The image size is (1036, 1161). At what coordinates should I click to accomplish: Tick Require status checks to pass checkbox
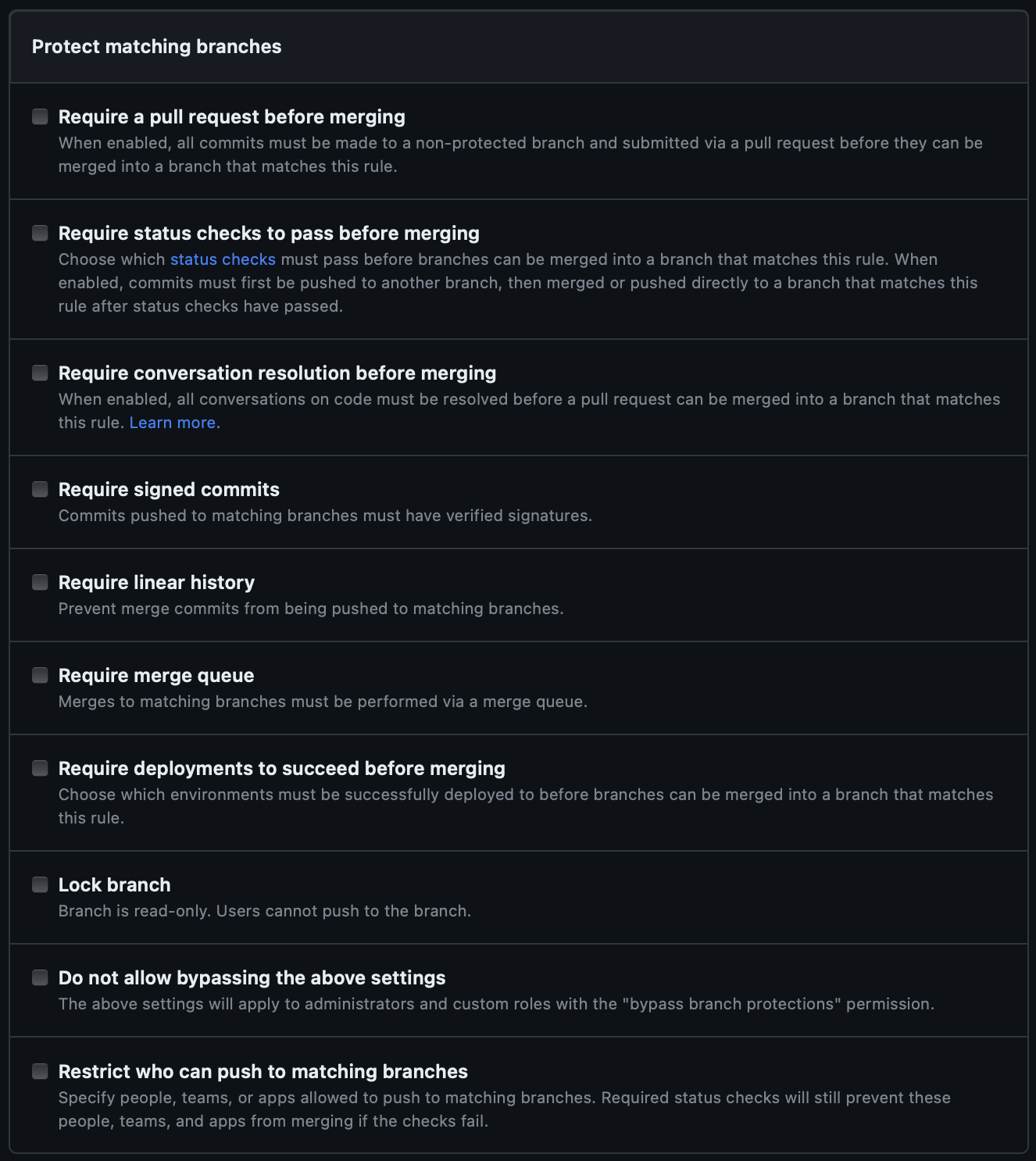(40, 234)
